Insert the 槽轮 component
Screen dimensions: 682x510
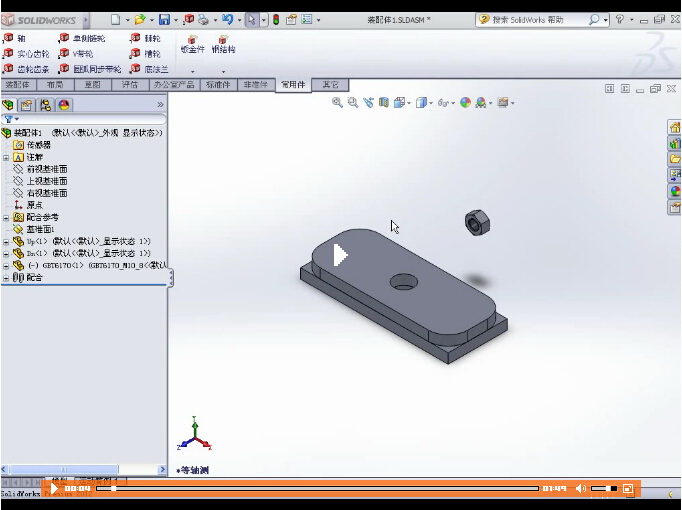point(146,54)
